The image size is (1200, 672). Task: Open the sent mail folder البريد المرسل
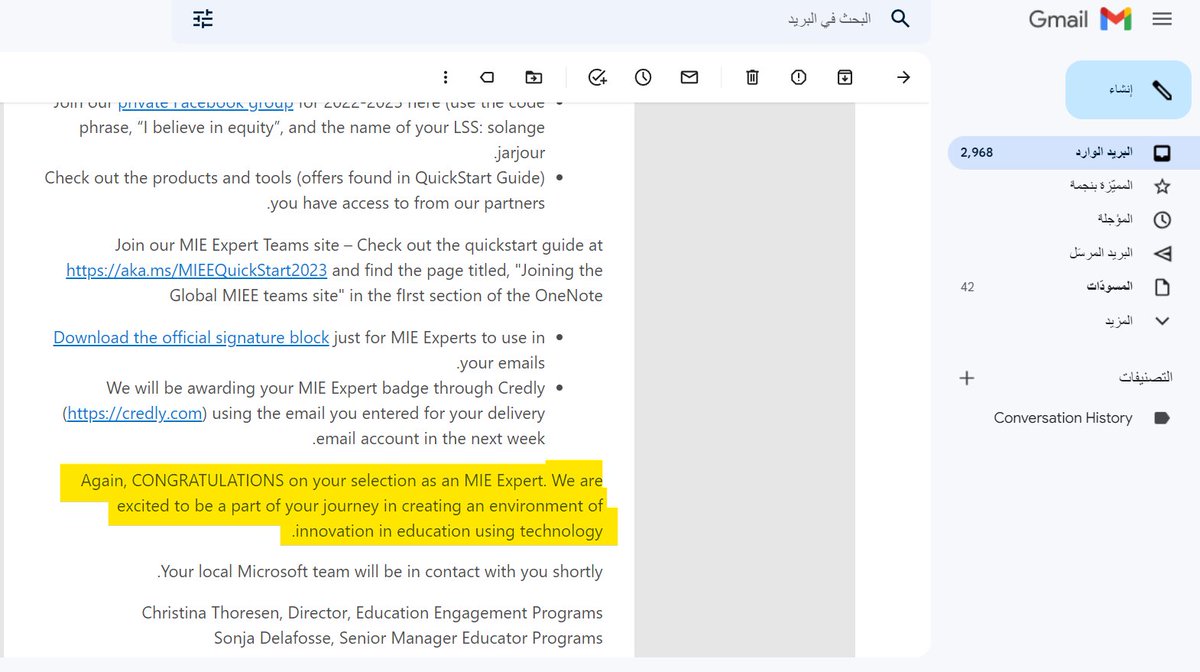click(x=1101, y=253)
